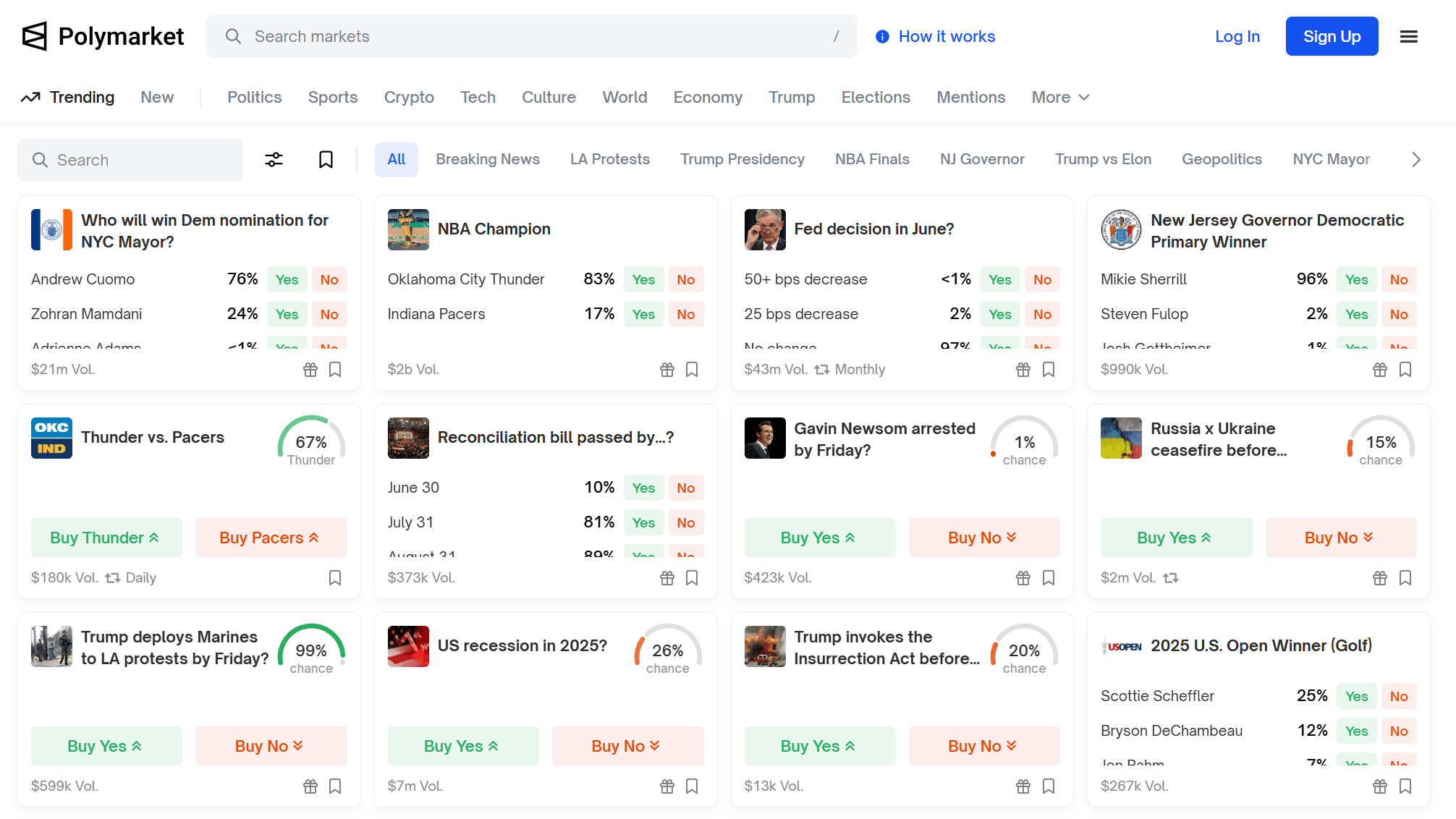Viewport: 1456px width, 819px height.
Task: Click the info icon beside How it works
Action: 882,37
